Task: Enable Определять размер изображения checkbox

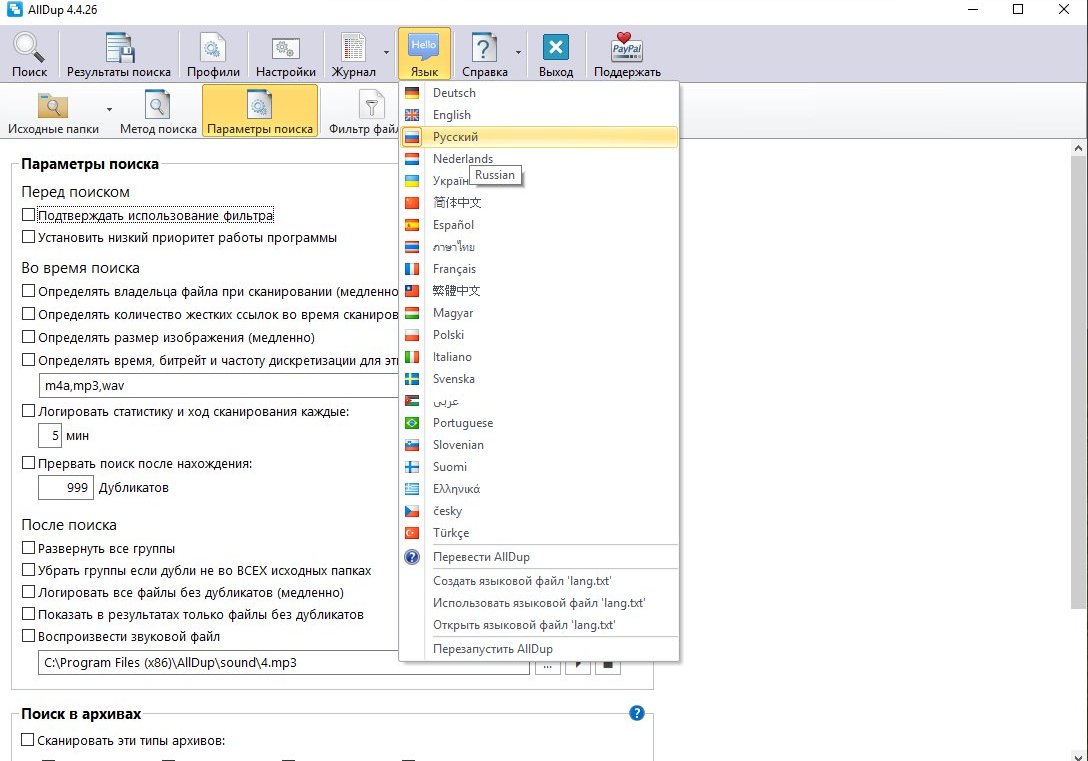Action: click(x=28, y=337)
